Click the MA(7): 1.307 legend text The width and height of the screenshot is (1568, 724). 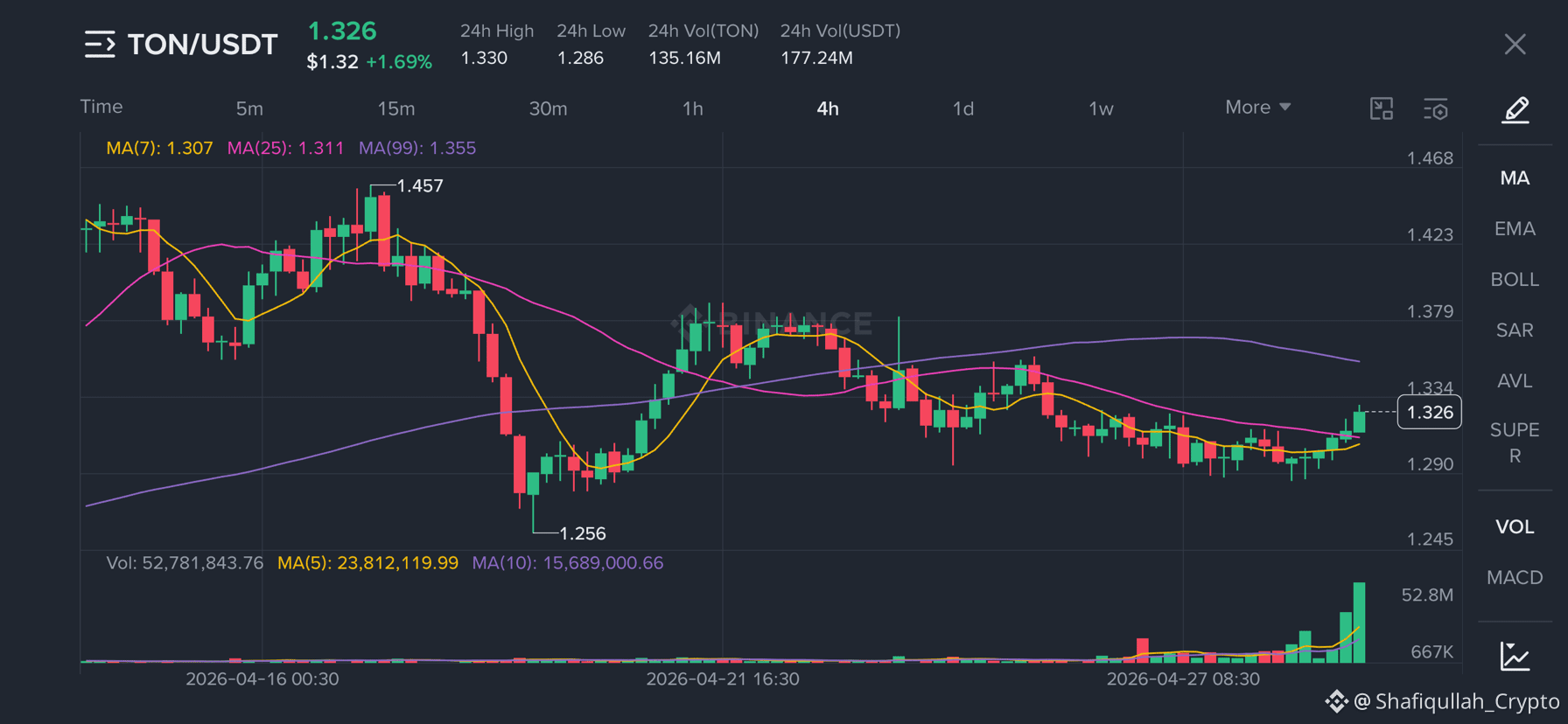pyautogui.click(x=159, y=148)
